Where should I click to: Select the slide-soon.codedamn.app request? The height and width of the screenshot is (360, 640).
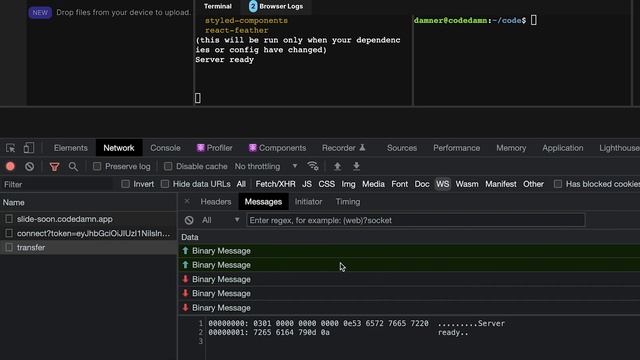click(88, 219)
